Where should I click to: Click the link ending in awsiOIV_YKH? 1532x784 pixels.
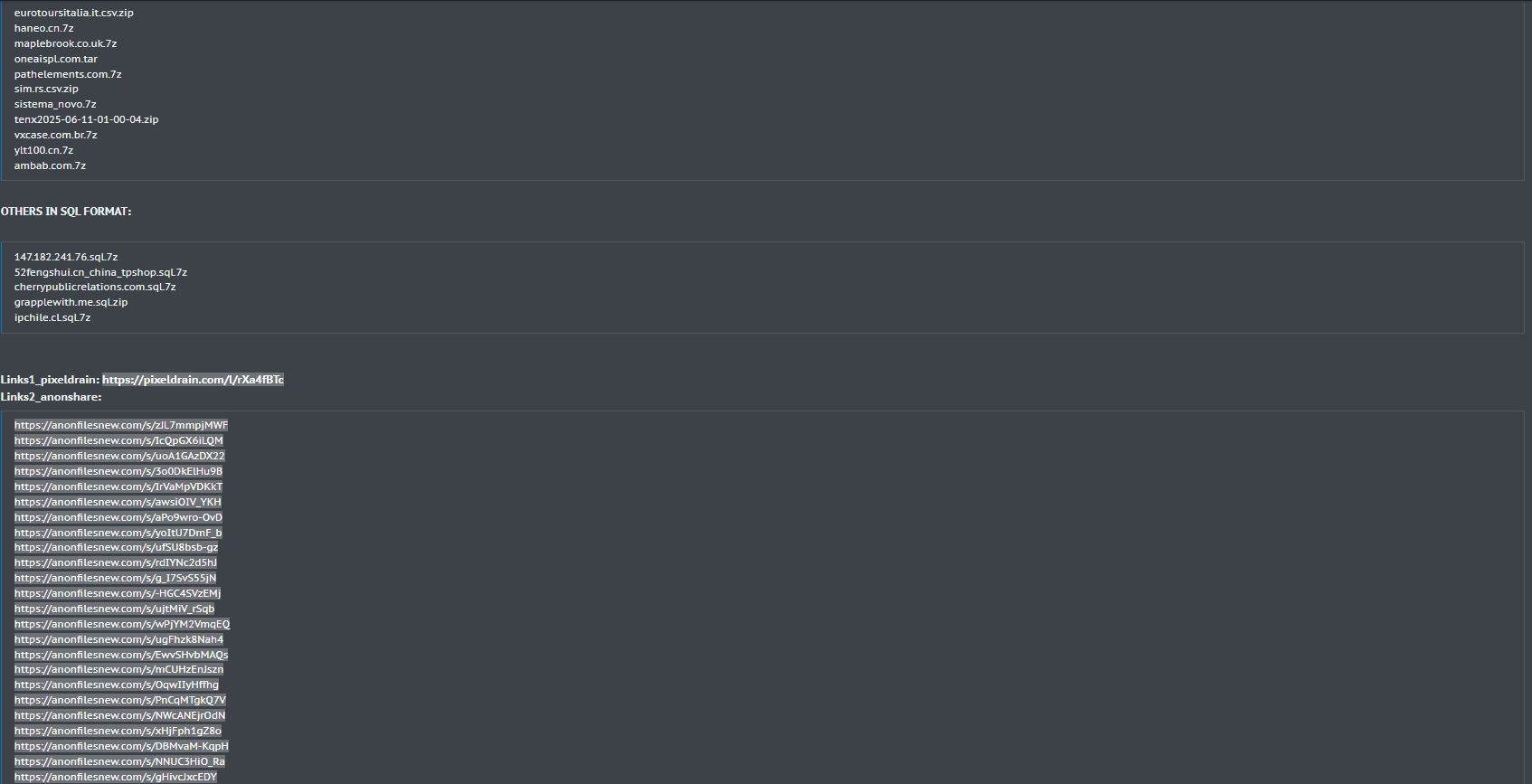coord(118,502)
